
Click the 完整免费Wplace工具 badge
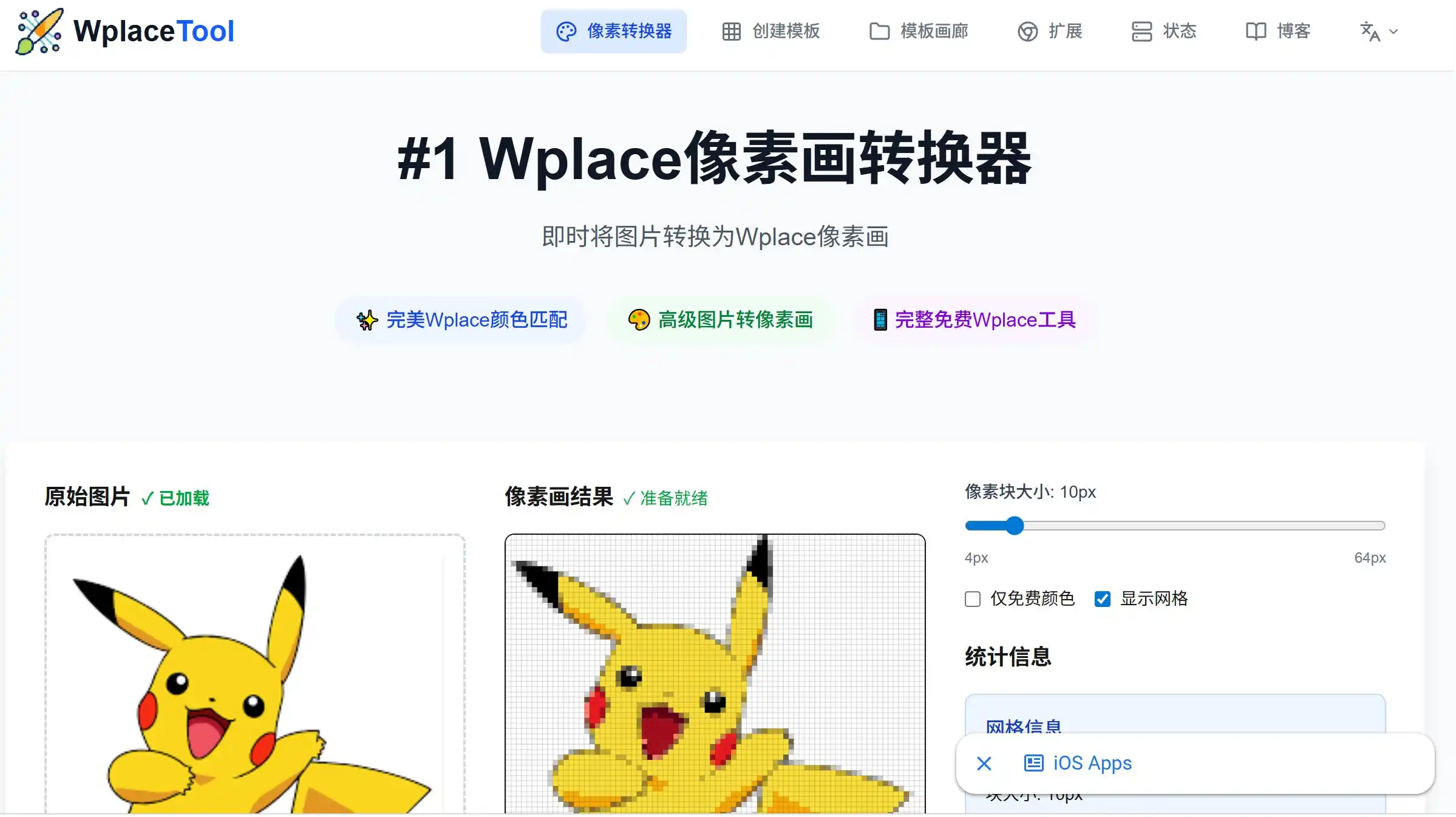tap(975, 320)
